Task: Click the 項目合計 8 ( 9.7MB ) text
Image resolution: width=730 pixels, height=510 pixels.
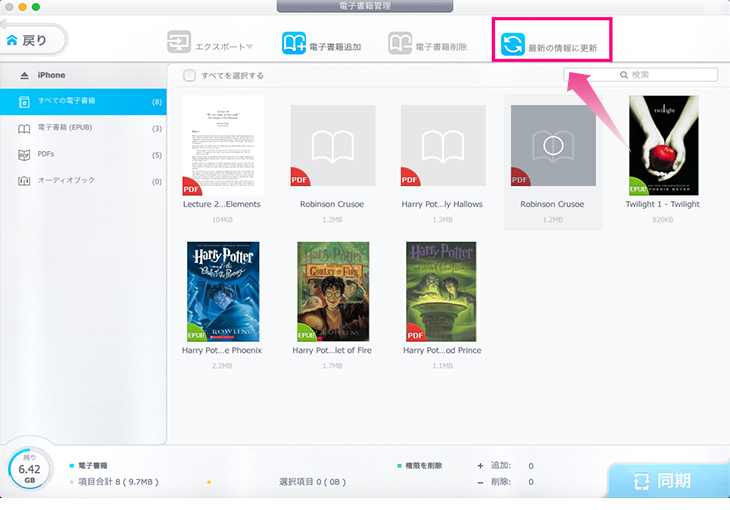Action: pyautogui.click(x=118, y=482)
